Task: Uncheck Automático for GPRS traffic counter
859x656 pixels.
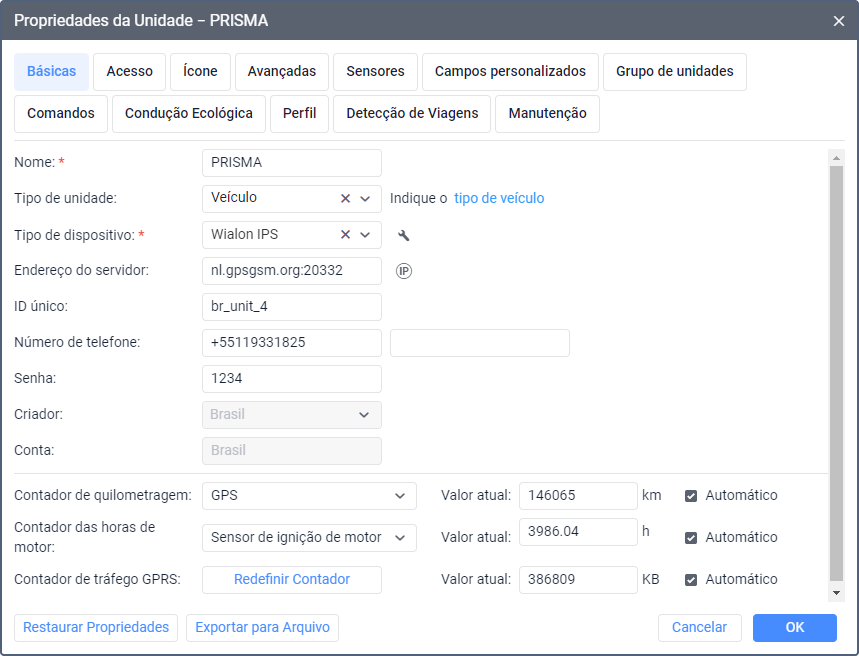Action: pos(691,579)
